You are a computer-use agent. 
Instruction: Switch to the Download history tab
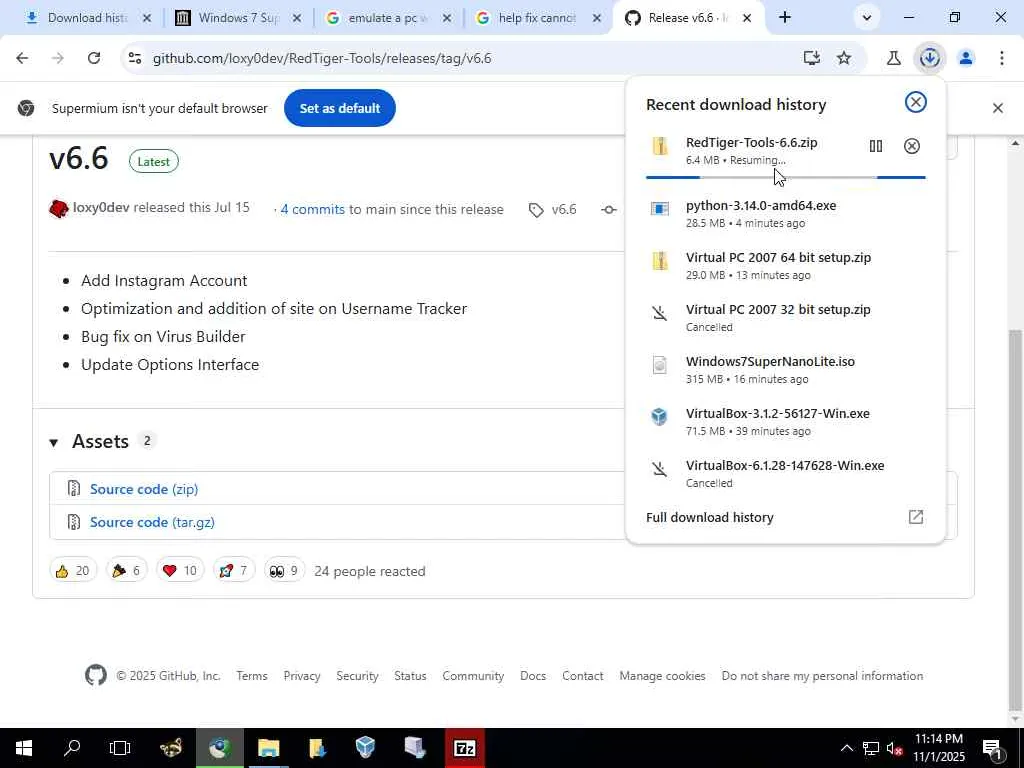click(76, 18)
